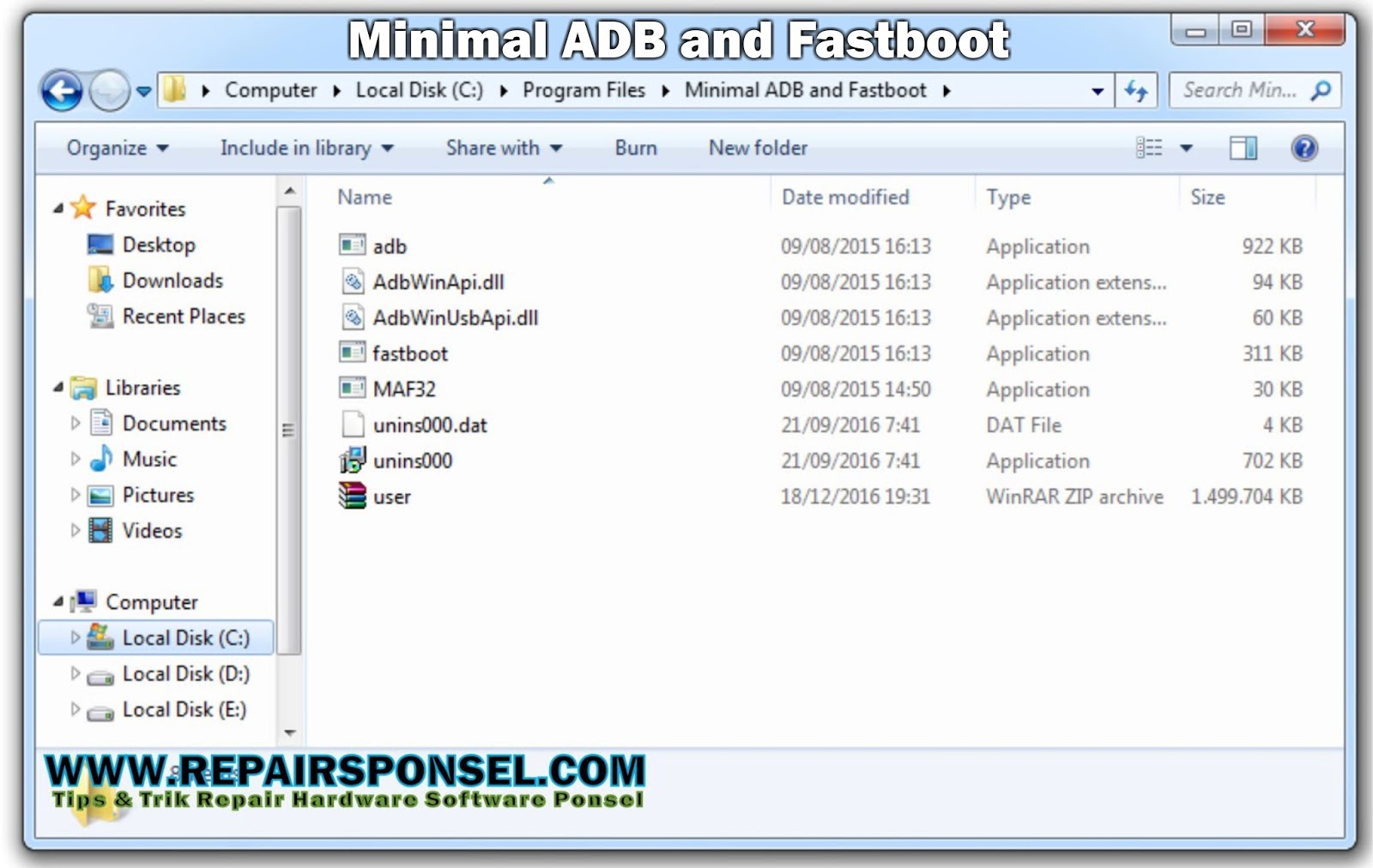The image size is (1373, 868).
Task: Open the Organize menu
Action: pyautogui.click(x=118, y=148)
